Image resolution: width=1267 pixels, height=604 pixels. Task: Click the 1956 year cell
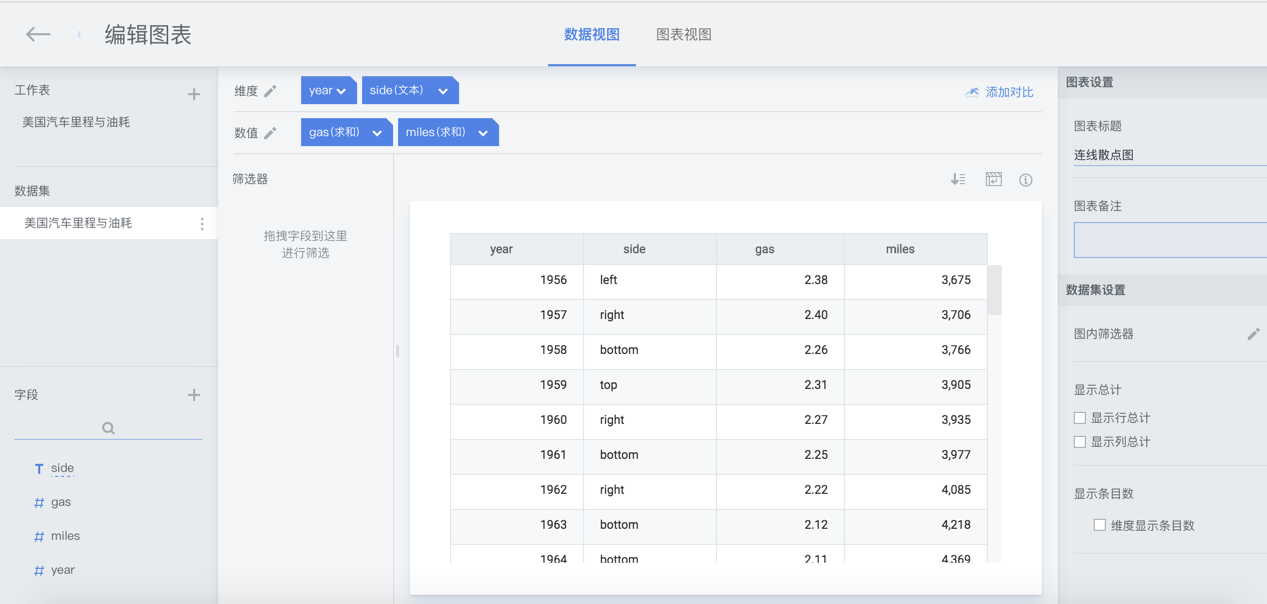[x=516, y=280]
